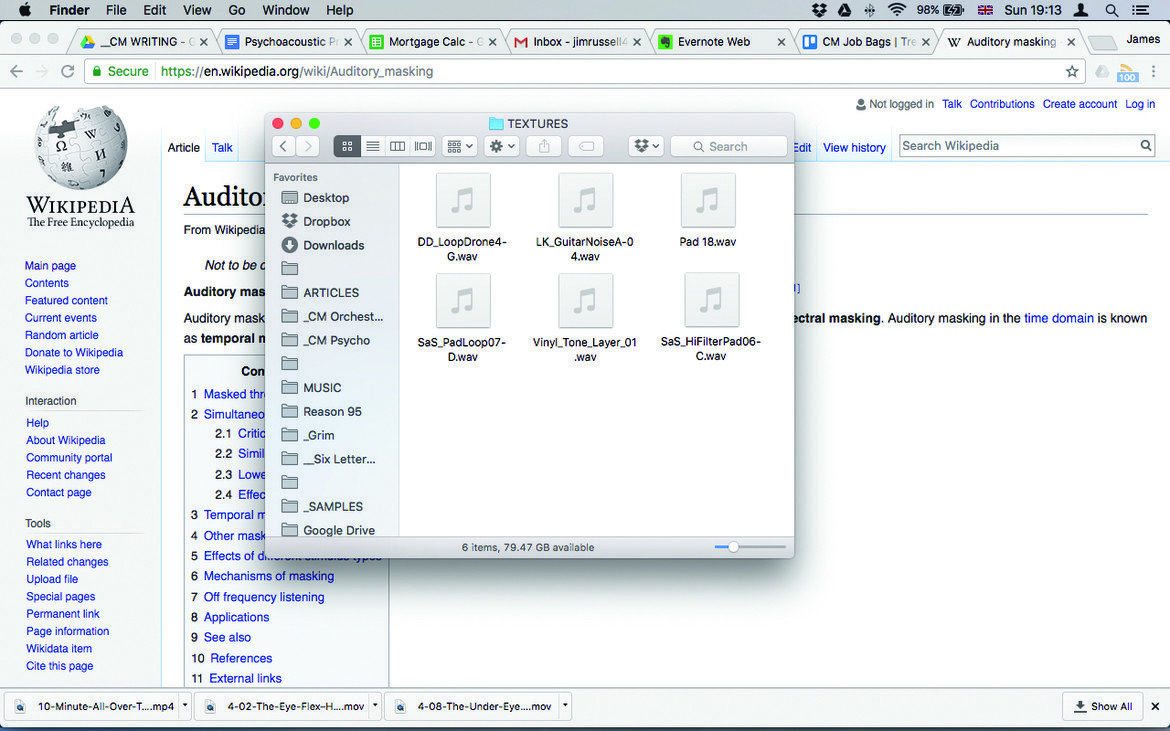
Task: Click the Wikipedia View history link
Action: point(854,148)
